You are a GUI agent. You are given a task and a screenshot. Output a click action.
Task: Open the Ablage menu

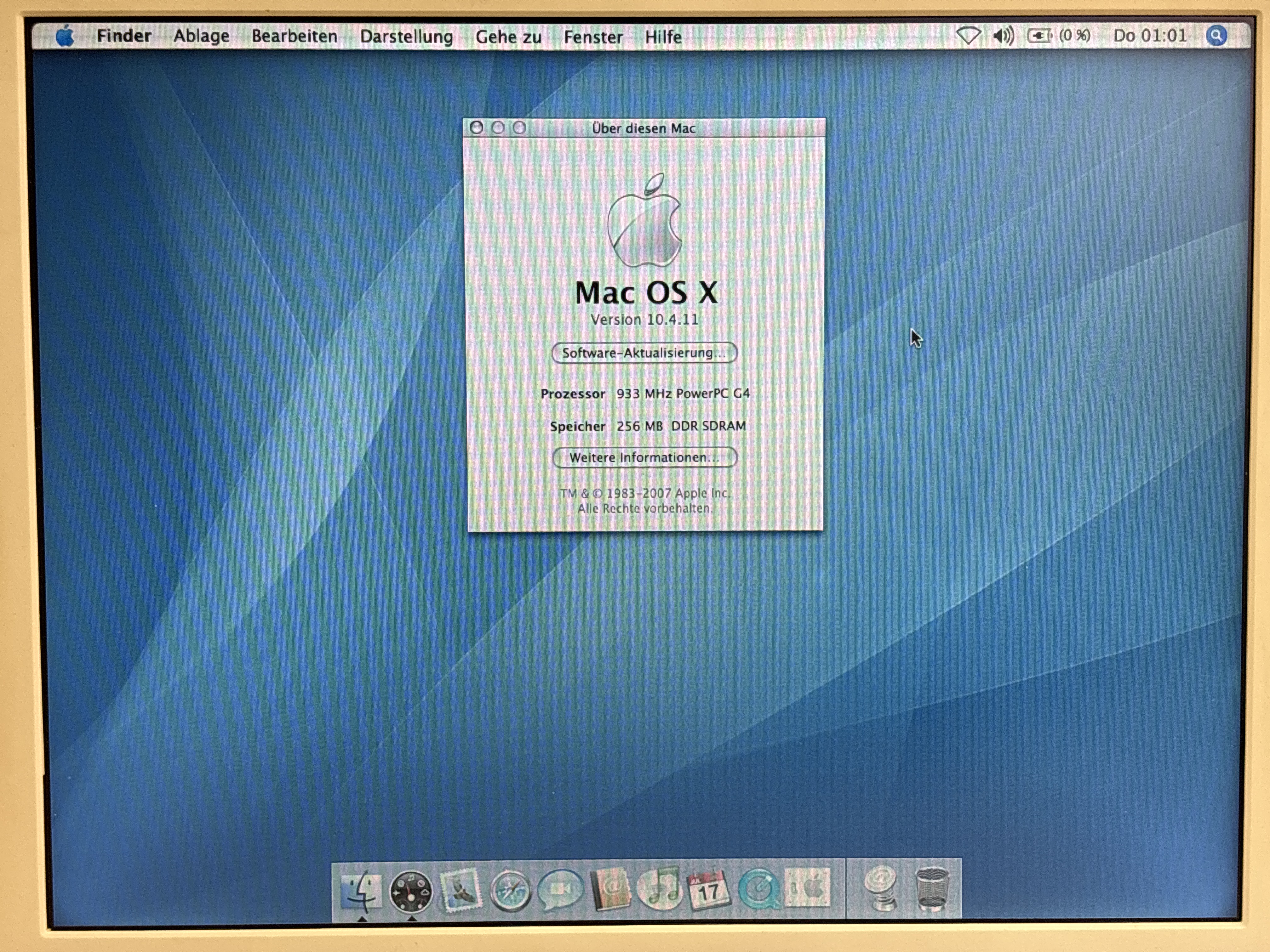click(202, 36)
